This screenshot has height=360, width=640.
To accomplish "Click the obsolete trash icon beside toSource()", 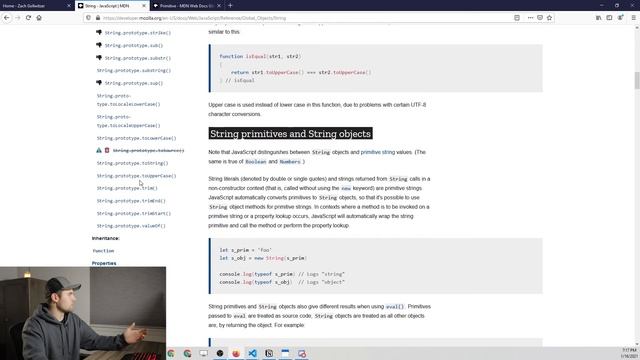I will click(x=107, y=150).
